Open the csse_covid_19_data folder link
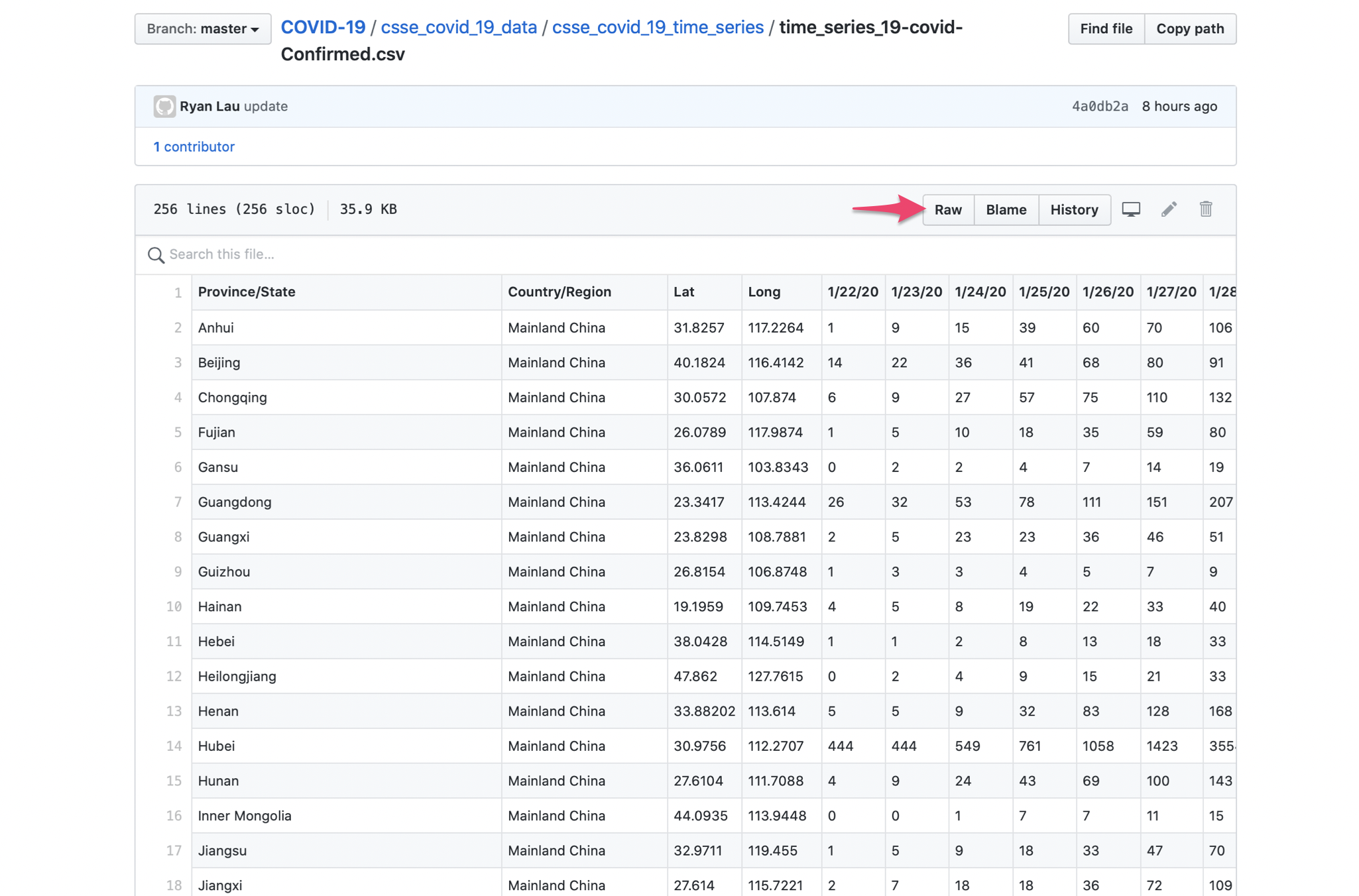 [x=459, y=27]
